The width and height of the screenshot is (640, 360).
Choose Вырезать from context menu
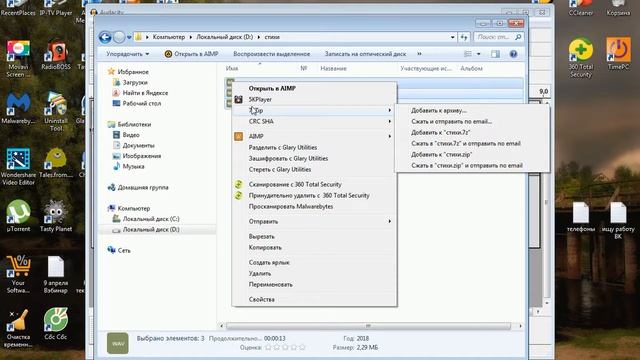[314, 237]
